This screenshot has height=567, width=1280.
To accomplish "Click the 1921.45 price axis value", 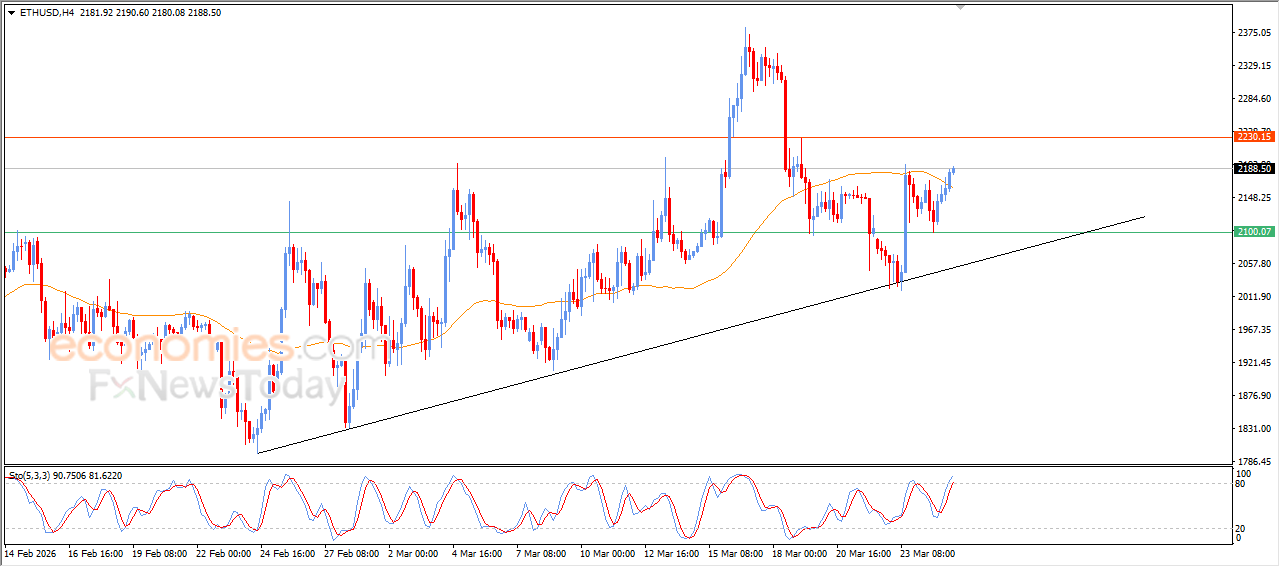I will [1254, 363].
